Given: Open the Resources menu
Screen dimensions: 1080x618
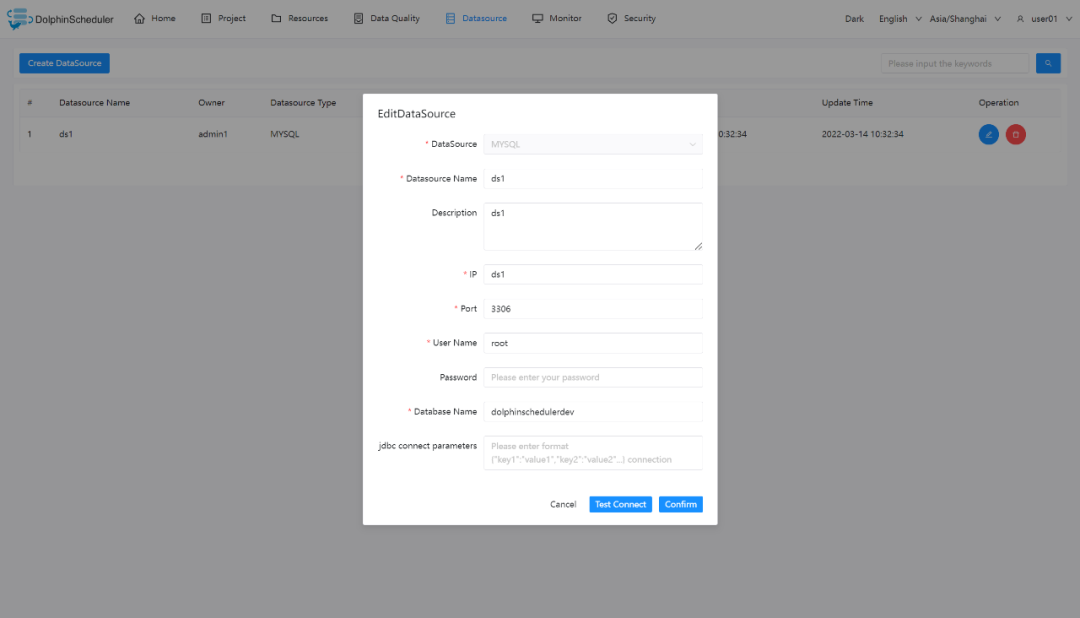Looking at the screenshot, I should [298, 19].
